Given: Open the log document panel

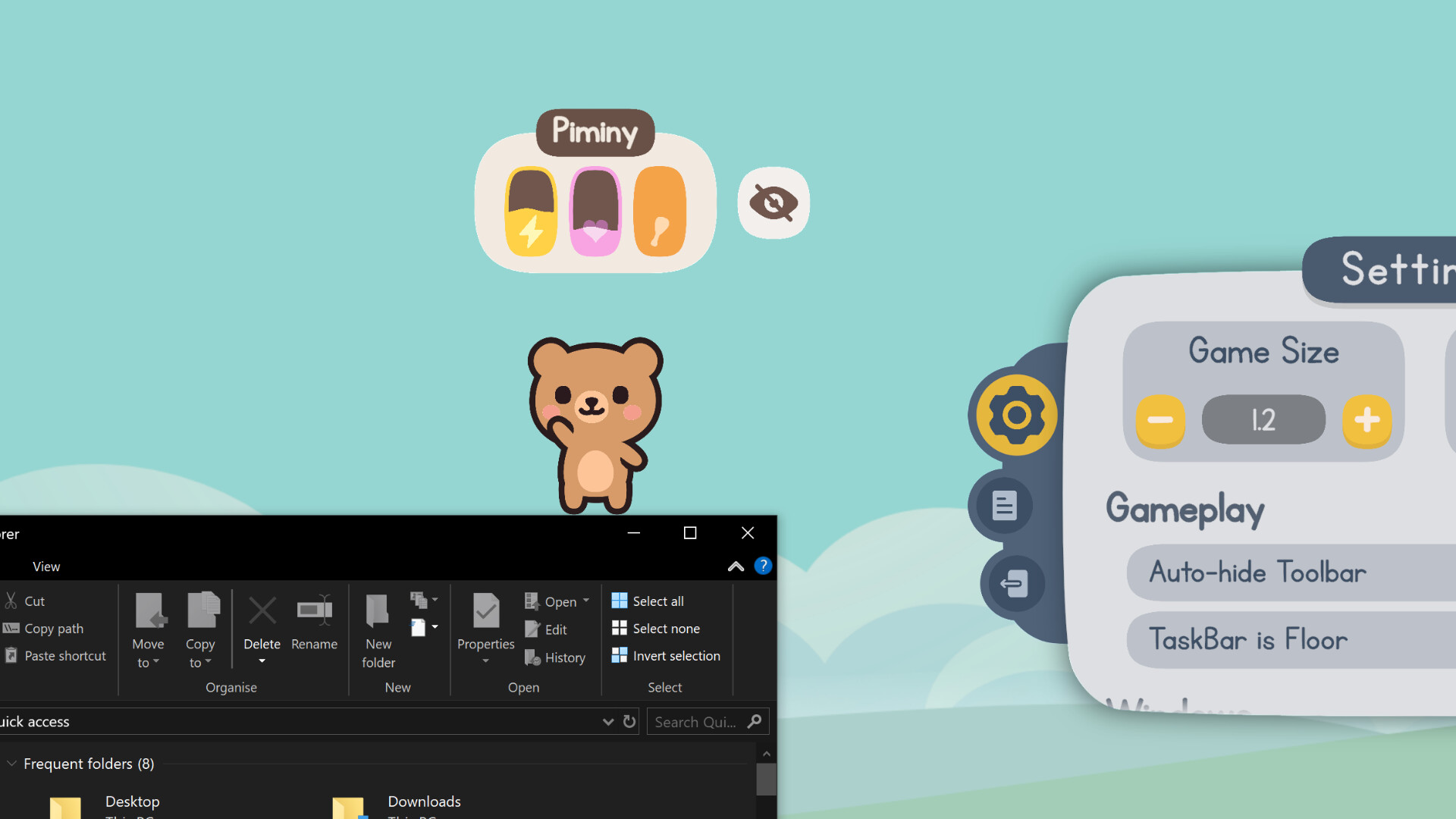Looking at the screenshot, I should tap(1003, 505).
